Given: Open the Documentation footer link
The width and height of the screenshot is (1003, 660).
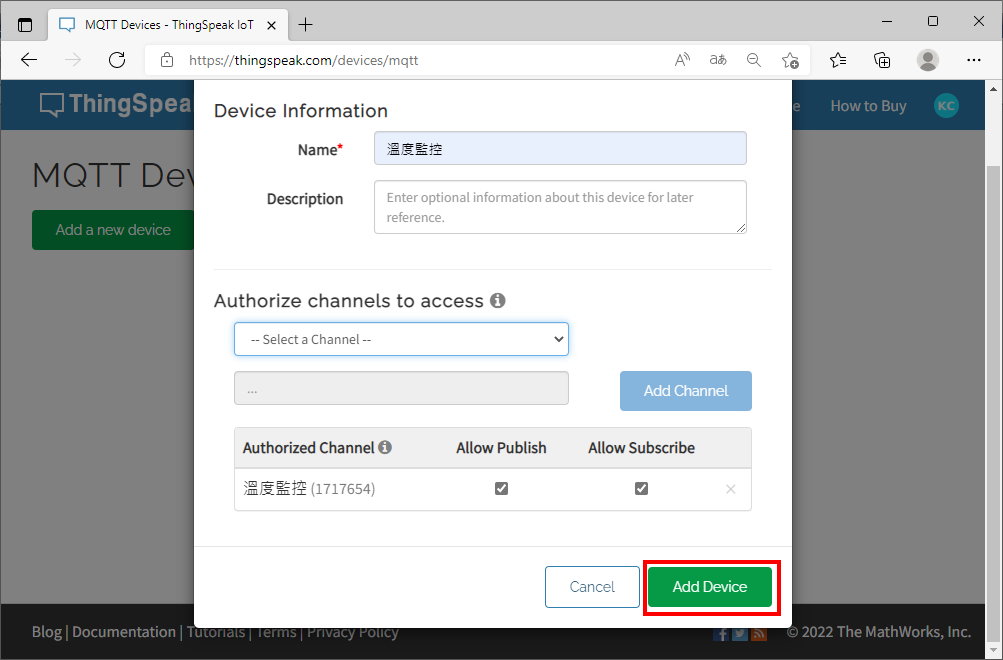Looking at the screenshot, I should pos(123,632).
